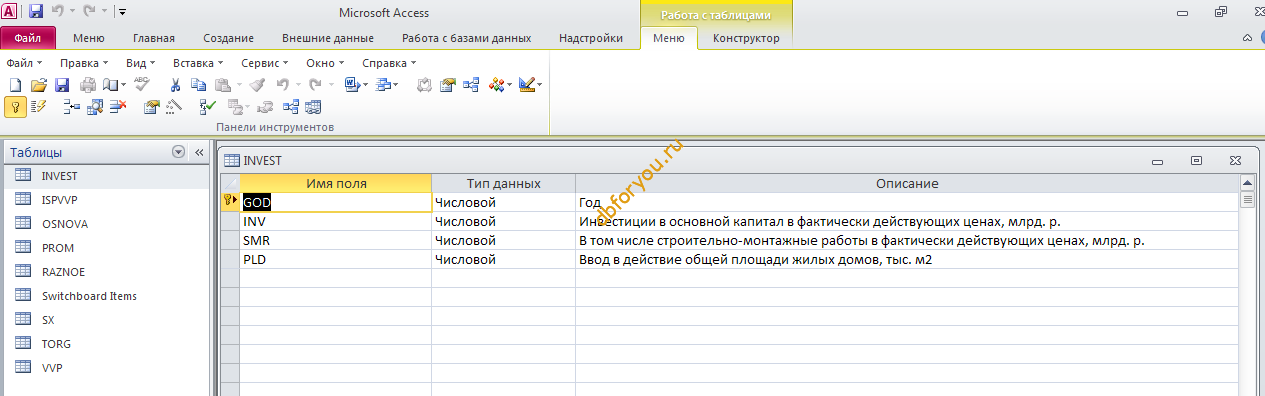Screen dimensions: 1265x396
Task: Click the Числовой data type for GOD
Action: pyautogui.click(x=503, y=203)
